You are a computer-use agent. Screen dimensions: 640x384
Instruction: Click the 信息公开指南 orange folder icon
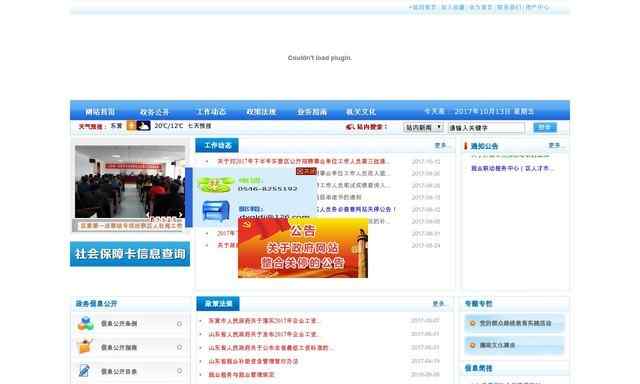coord(85,346)
